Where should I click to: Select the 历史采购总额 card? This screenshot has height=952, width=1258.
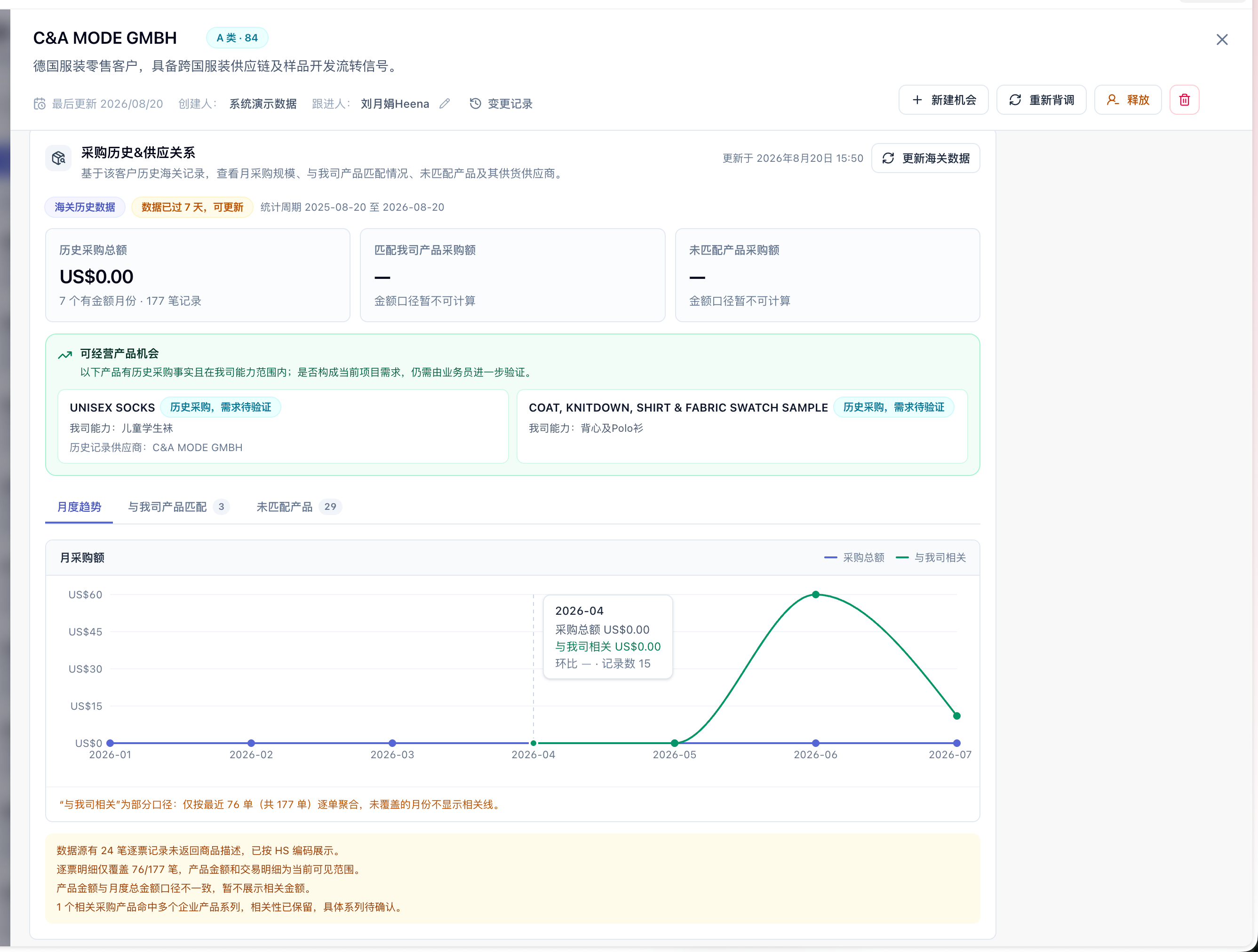pos(198,275)
